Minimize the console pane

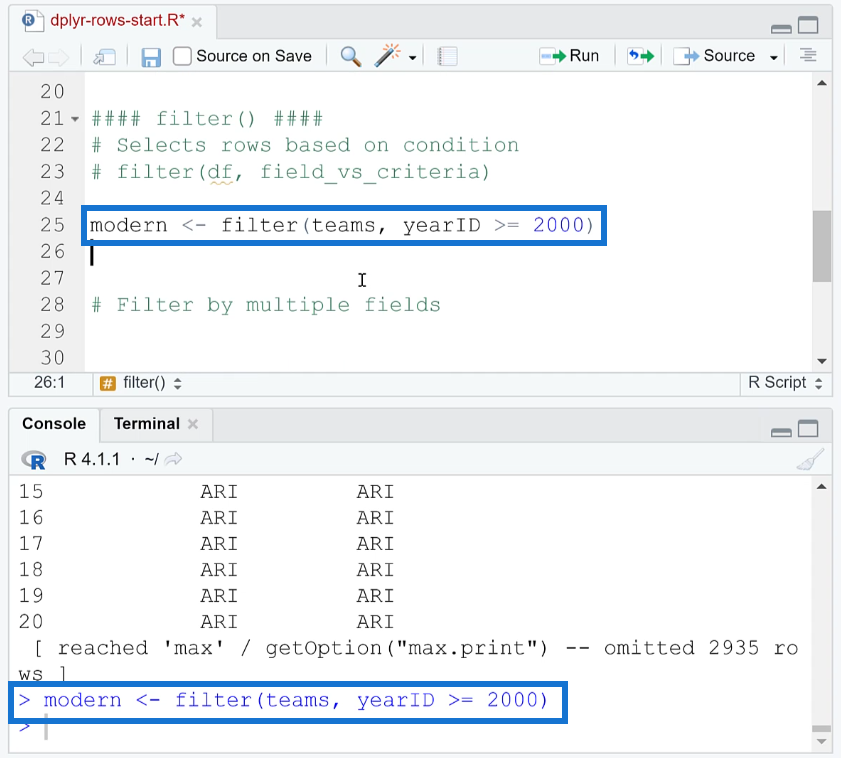pos(781,432)
